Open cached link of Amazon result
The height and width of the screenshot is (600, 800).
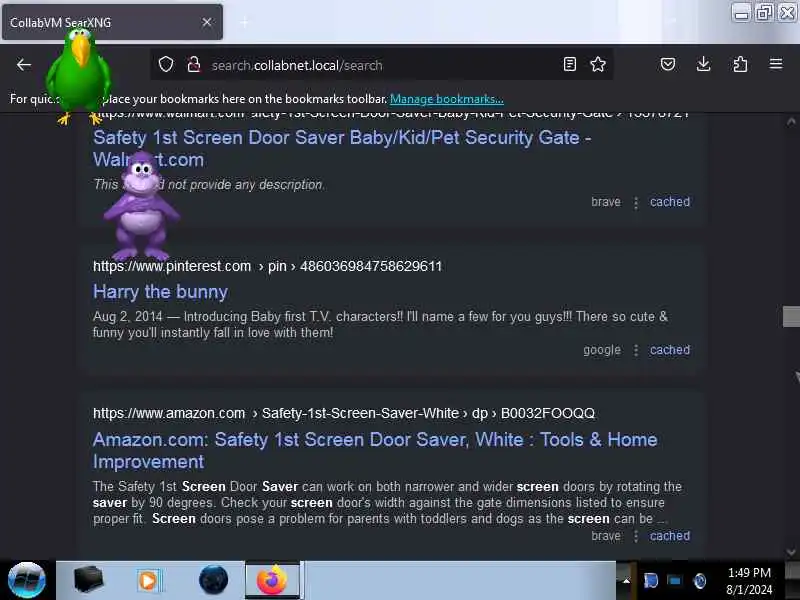tap(669, 536)
